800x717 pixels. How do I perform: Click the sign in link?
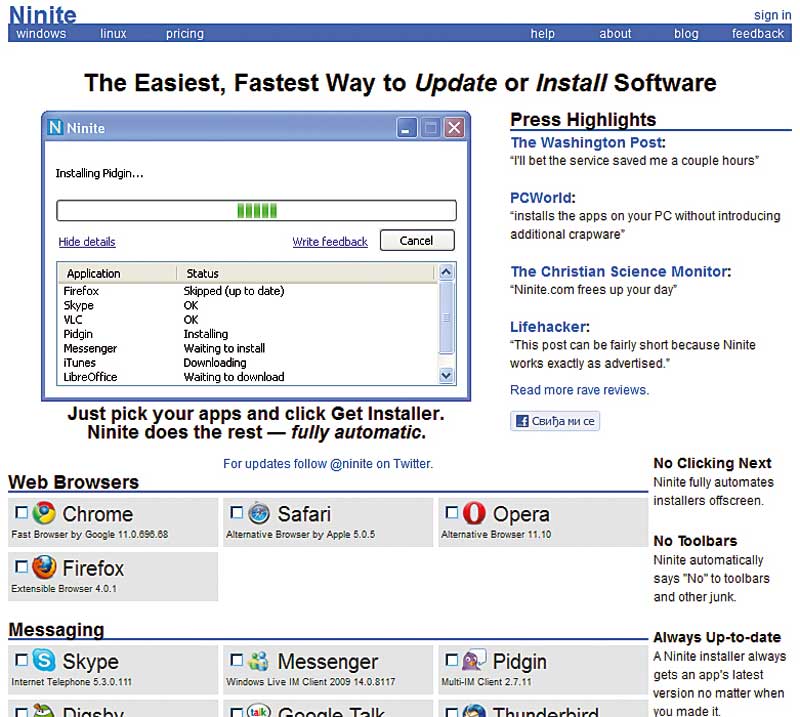tap(772, 15)
